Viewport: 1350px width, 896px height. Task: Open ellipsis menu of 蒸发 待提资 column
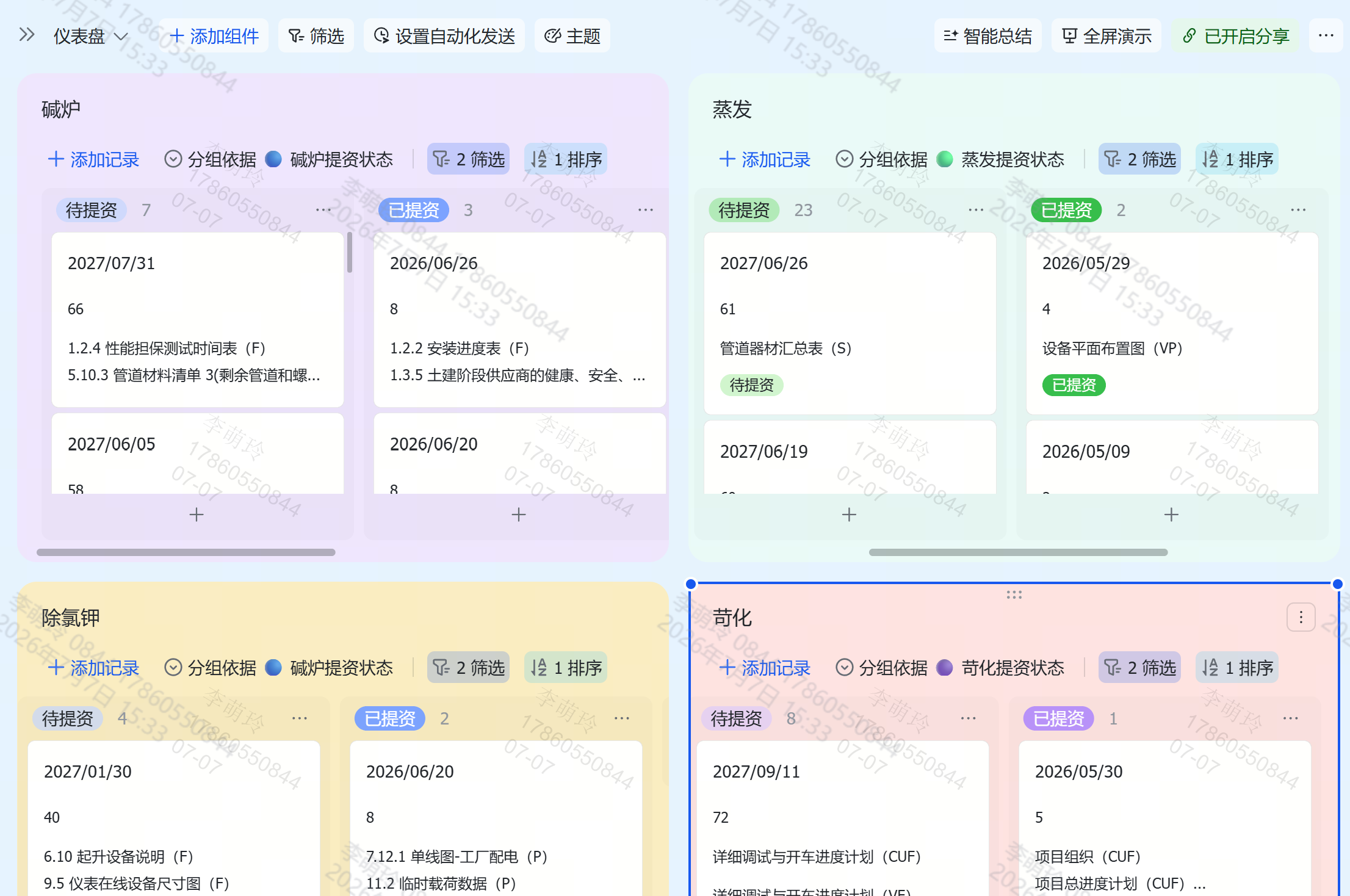coord(976,210)
